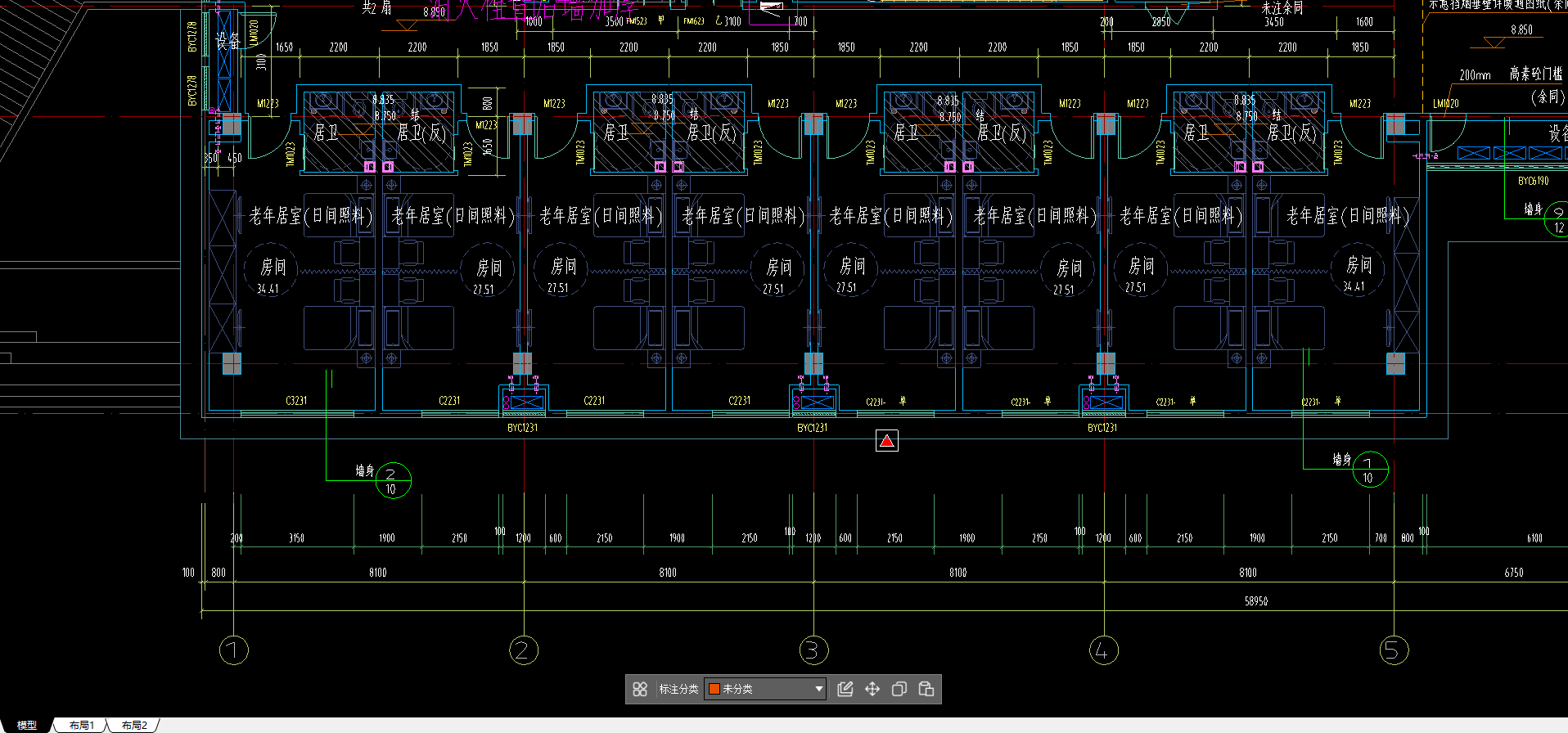
Task: Click the 58950 overall dimension text
Action: [1255, 601]
